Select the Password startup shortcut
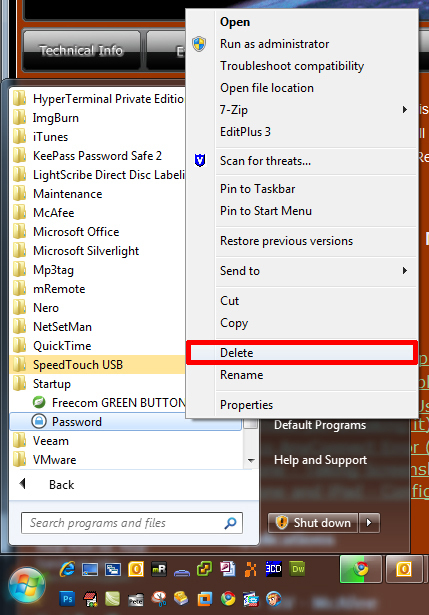Image resolution: width=429 pixels, height=615 pixels. [x=125, y=422]
